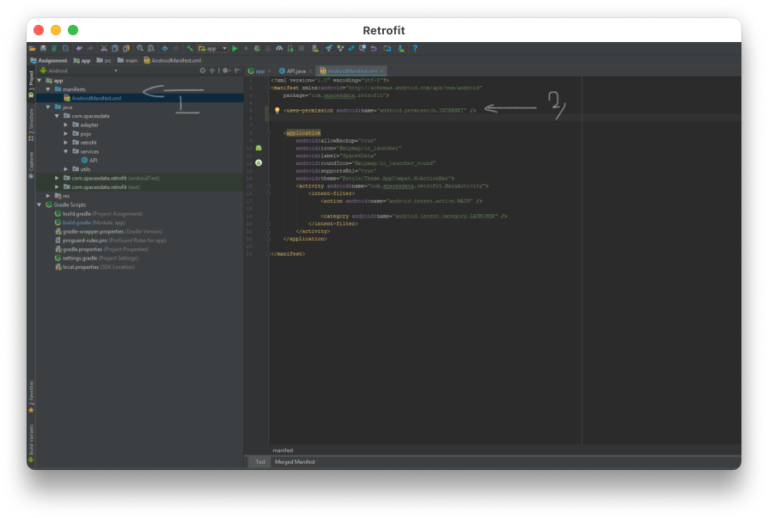Collapse the services package
Screen dimensions: 768x518
66,151
